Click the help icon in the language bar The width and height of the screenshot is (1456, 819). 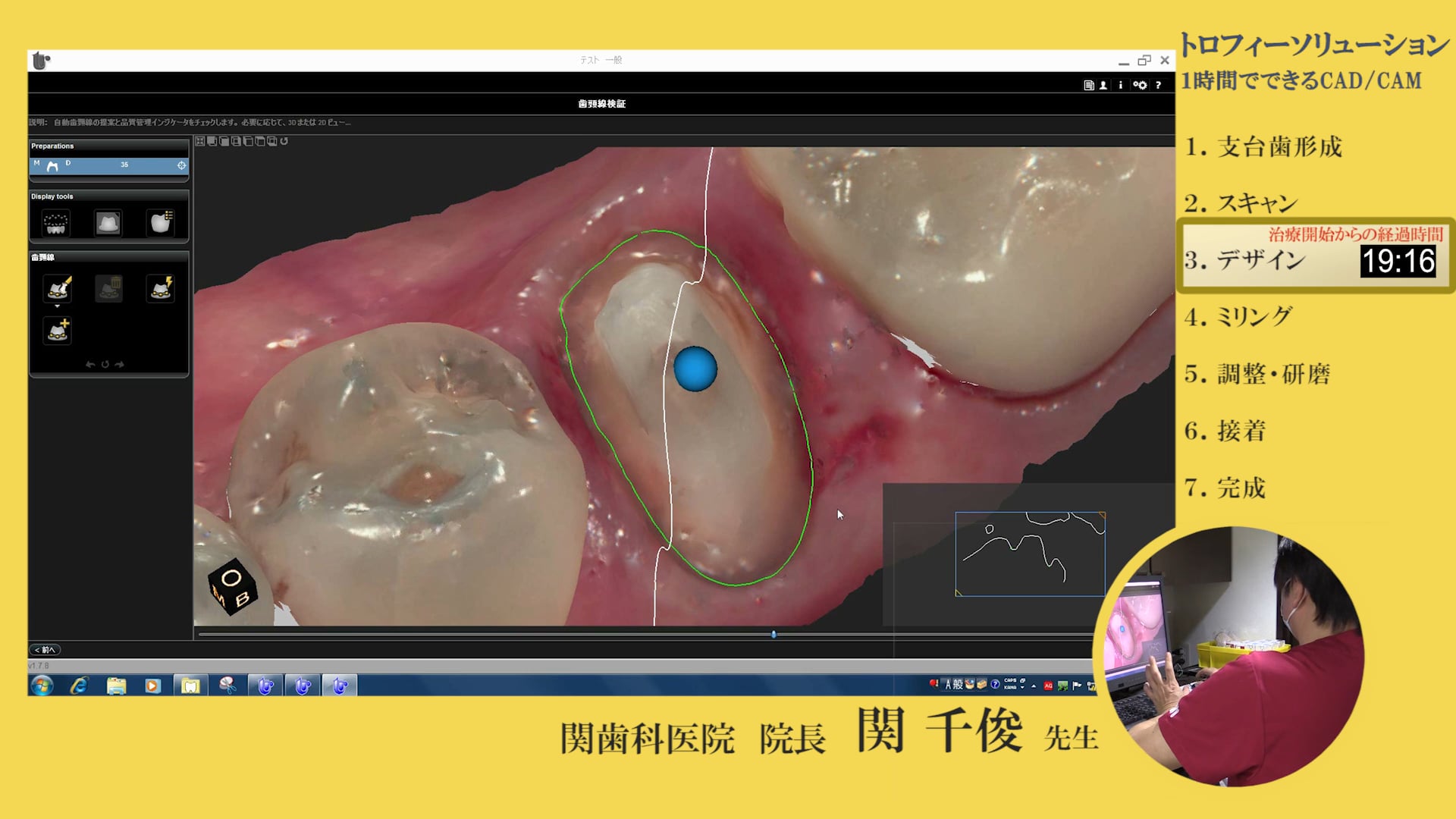(995, 685)
